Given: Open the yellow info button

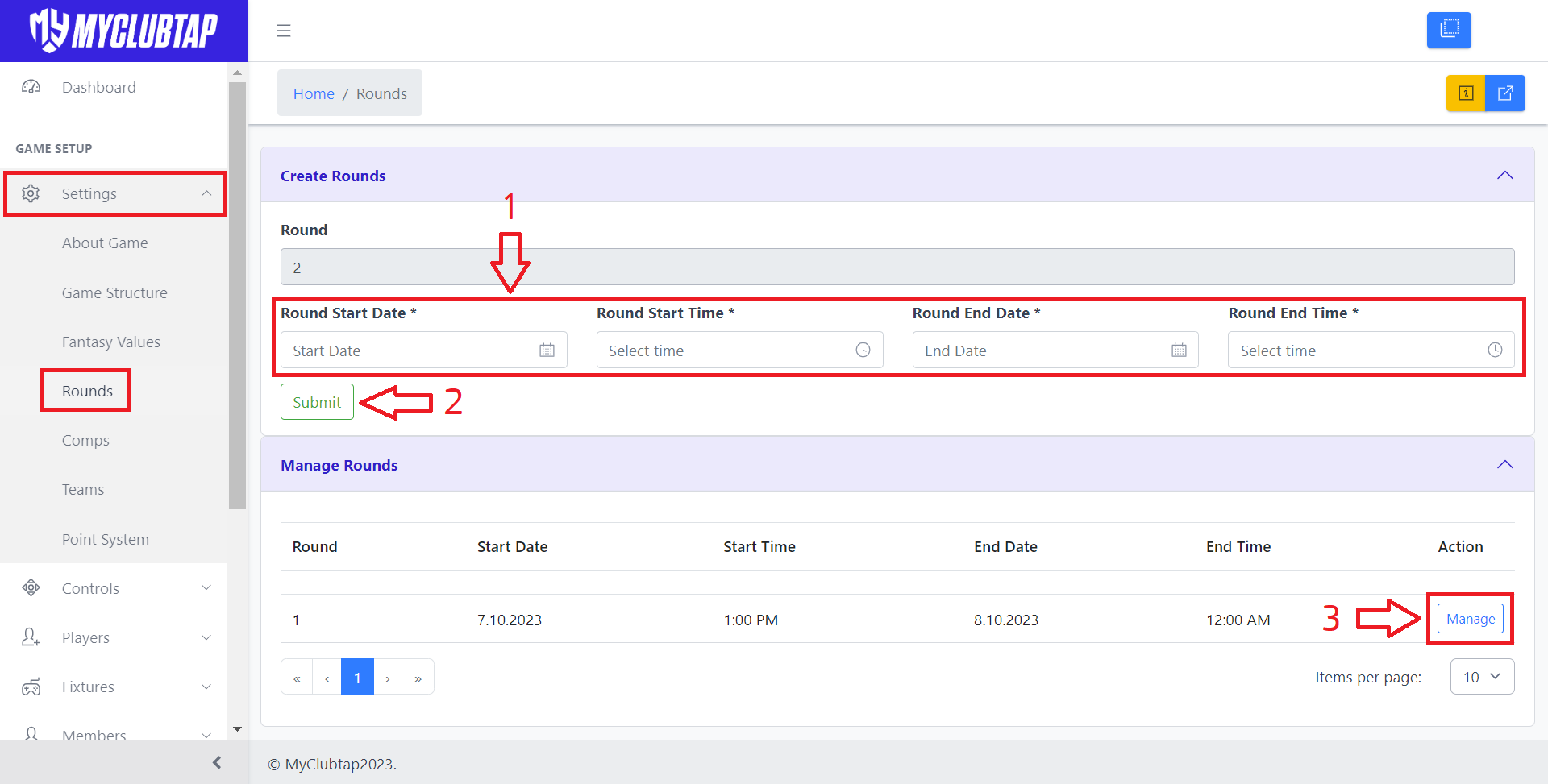Looking at the screenshot, I should click(x=1466, y=93).
